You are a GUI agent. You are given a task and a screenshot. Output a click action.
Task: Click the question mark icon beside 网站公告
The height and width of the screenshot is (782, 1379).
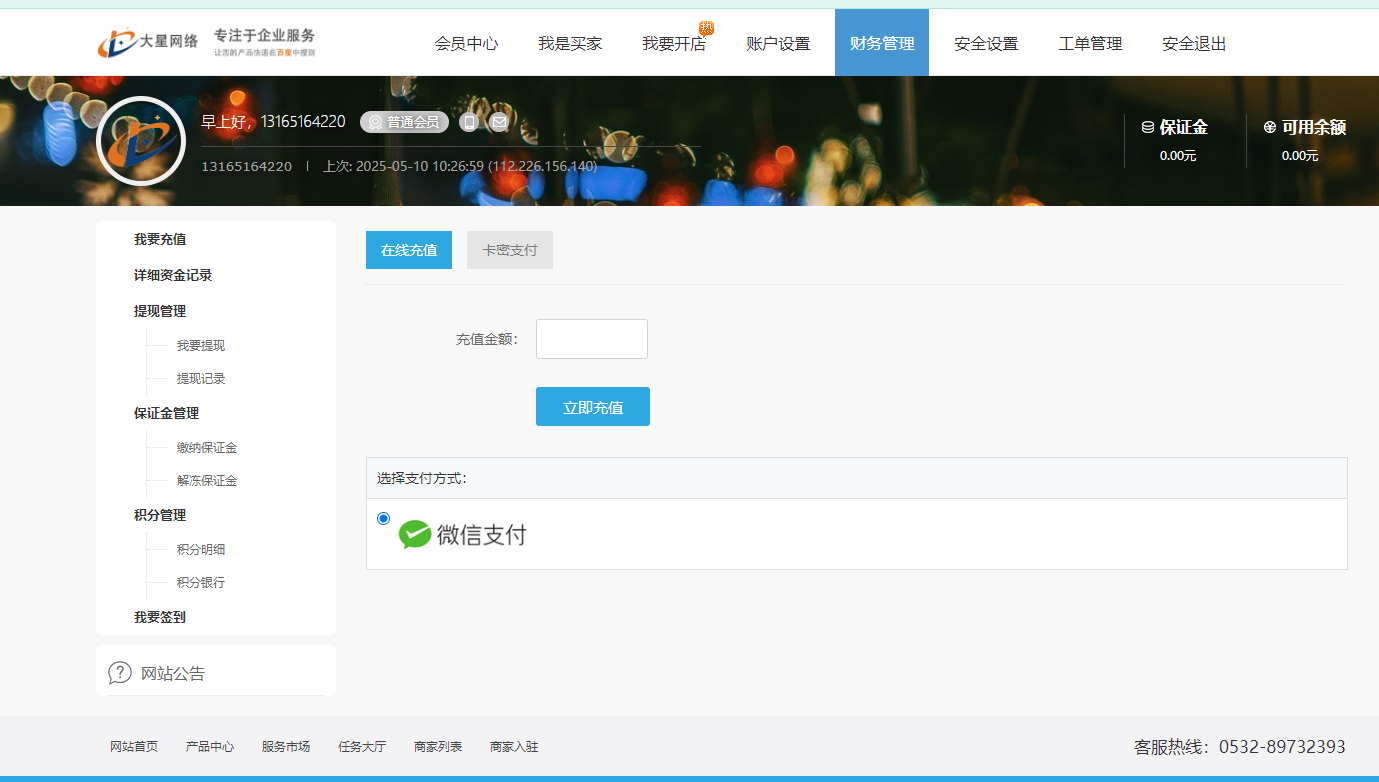pos(120,673)
